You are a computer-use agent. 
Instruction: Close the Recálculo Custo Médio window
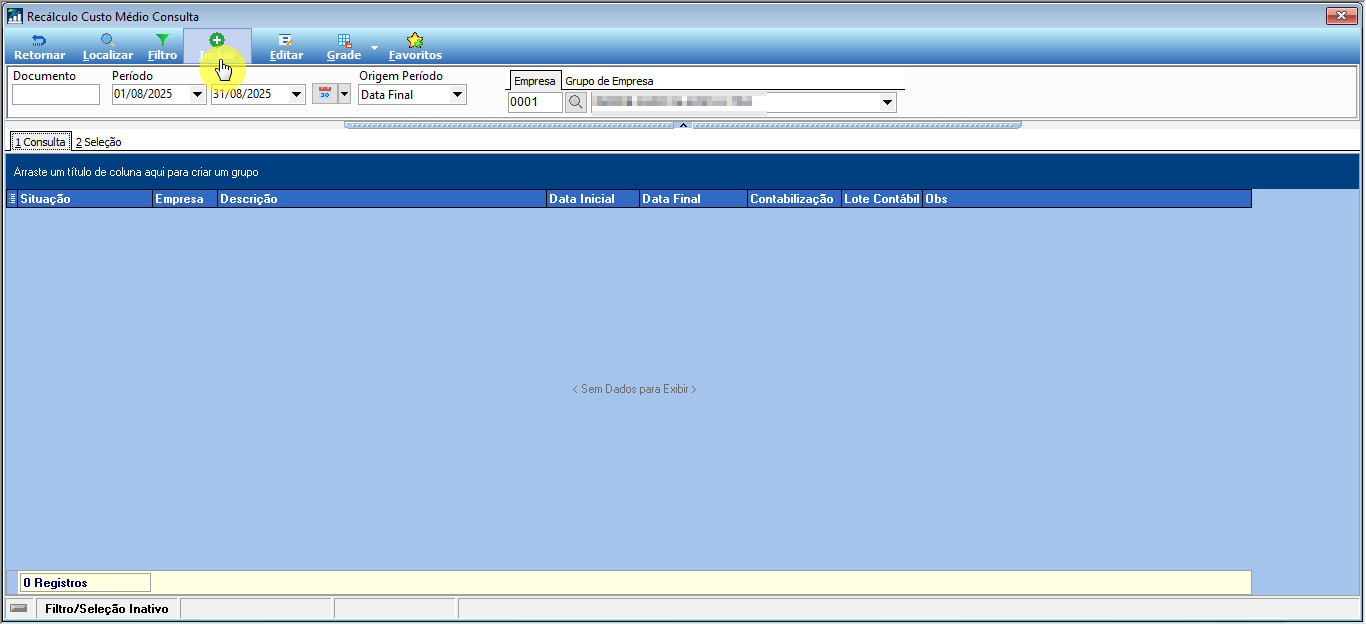click(x=1341, y=15)
